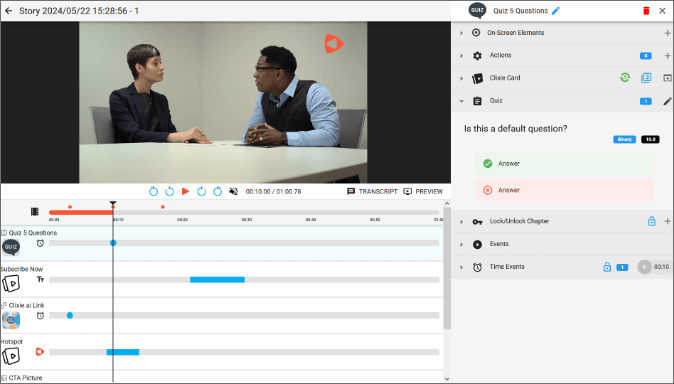The height and width of the screenshot is (384, 674).
Task: Expand the Time Events section
Action: click(x=461, y=267)
